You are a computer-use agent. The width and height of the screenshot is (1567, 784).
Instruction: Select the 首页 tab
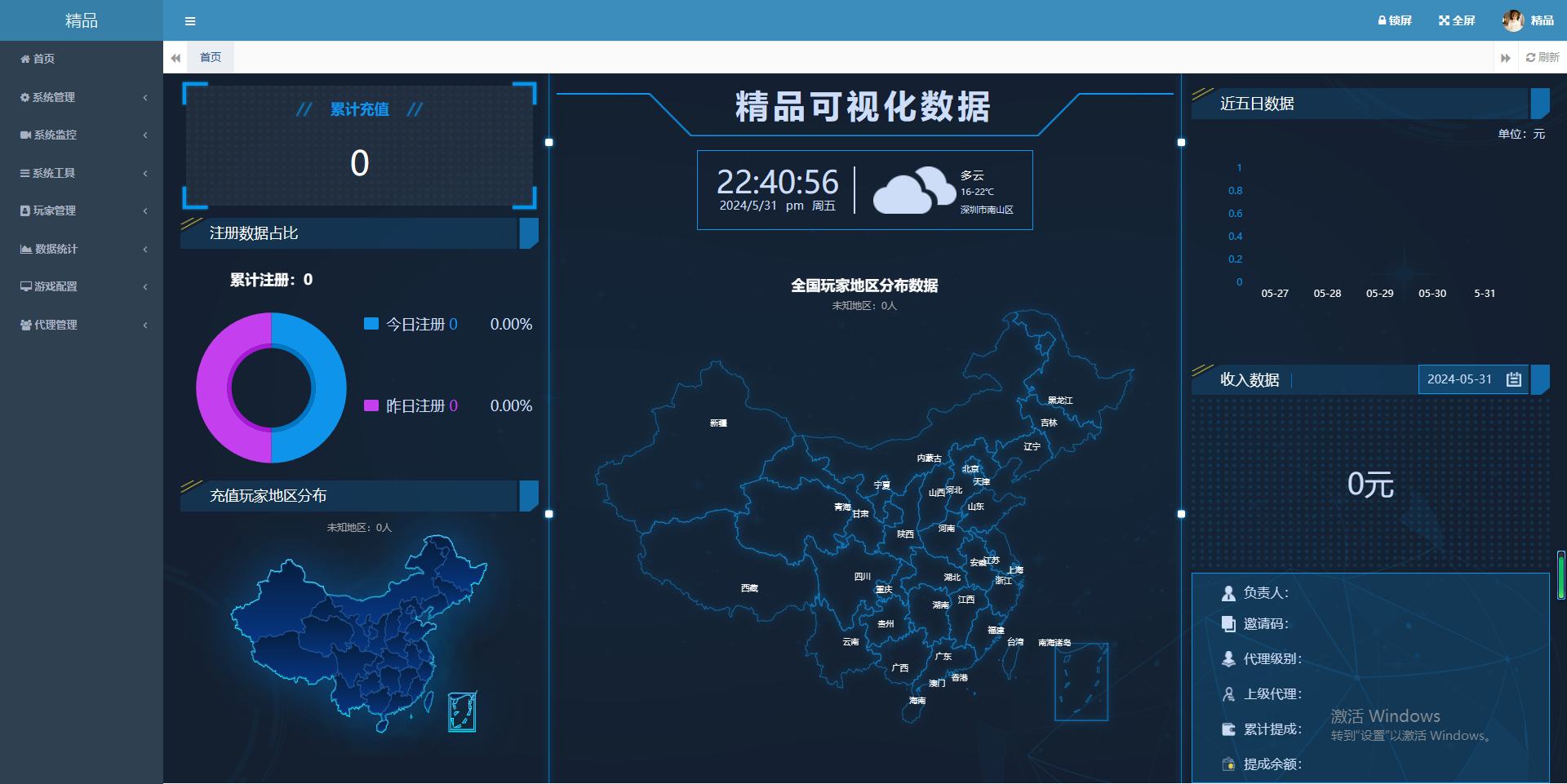211,57
